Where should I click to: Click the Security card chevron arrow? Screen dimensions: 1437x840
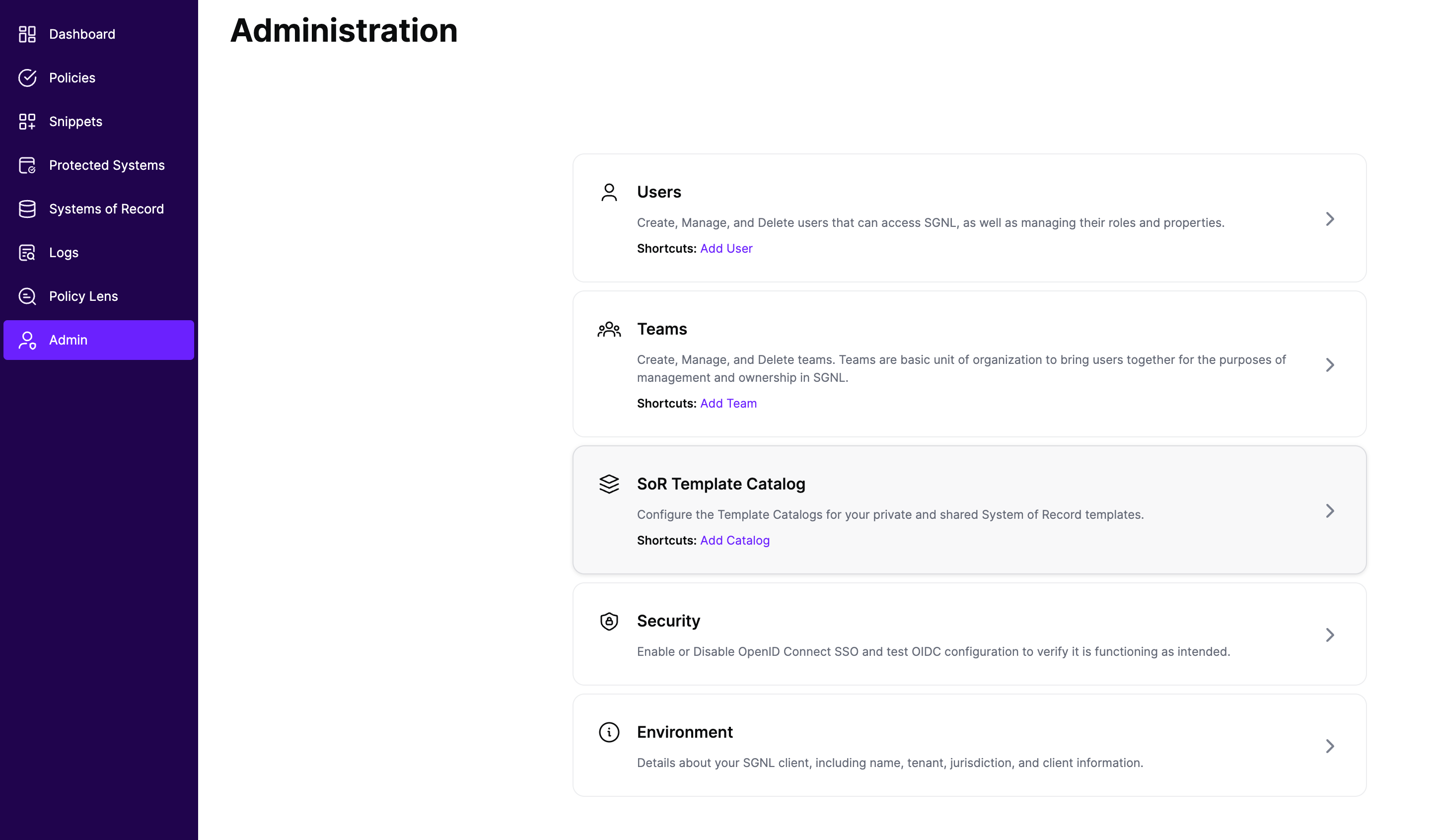pyautogui.click(x=1330, y=634)
